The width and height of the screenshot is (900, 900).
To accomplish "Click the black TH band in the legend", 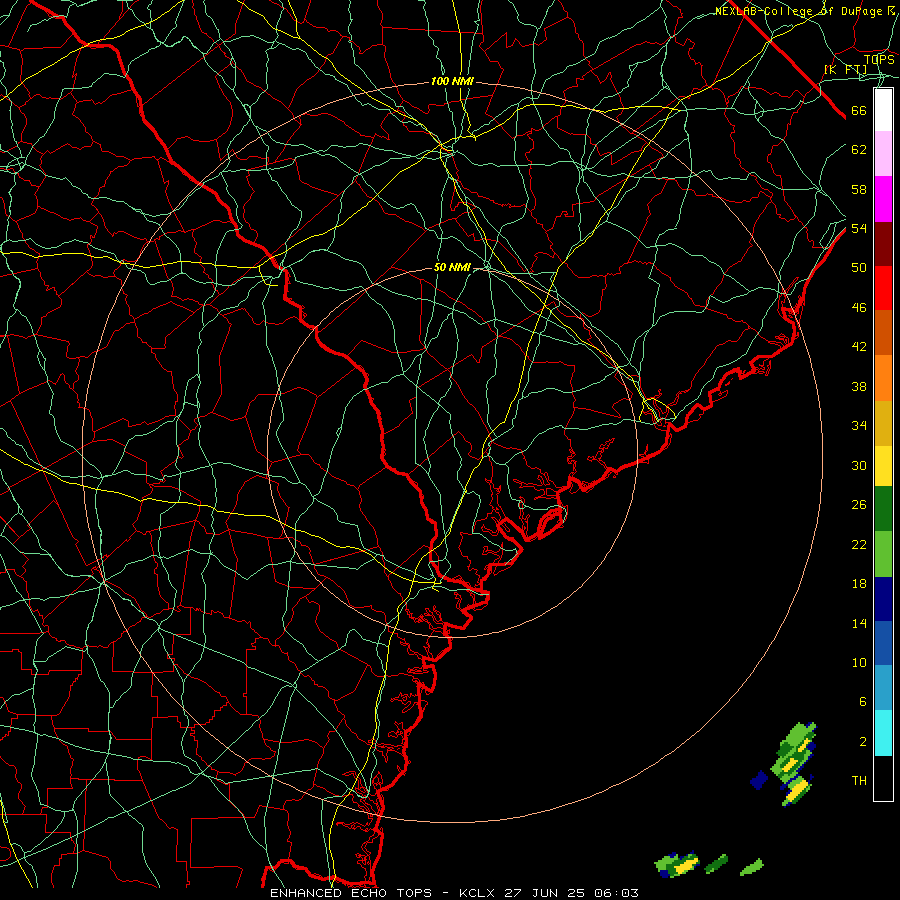I will (883, 778).
